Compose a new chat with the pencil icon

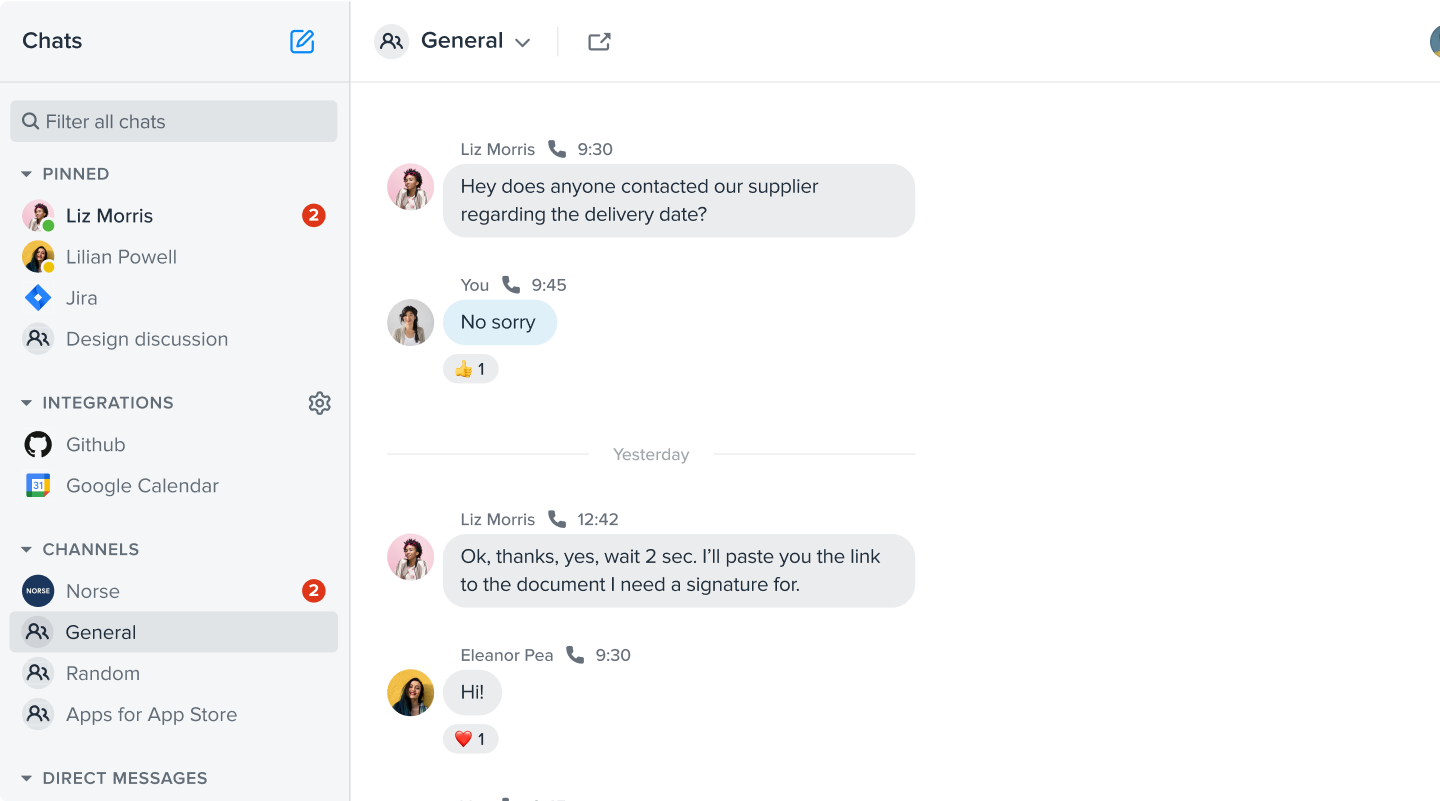coord(301,41)
